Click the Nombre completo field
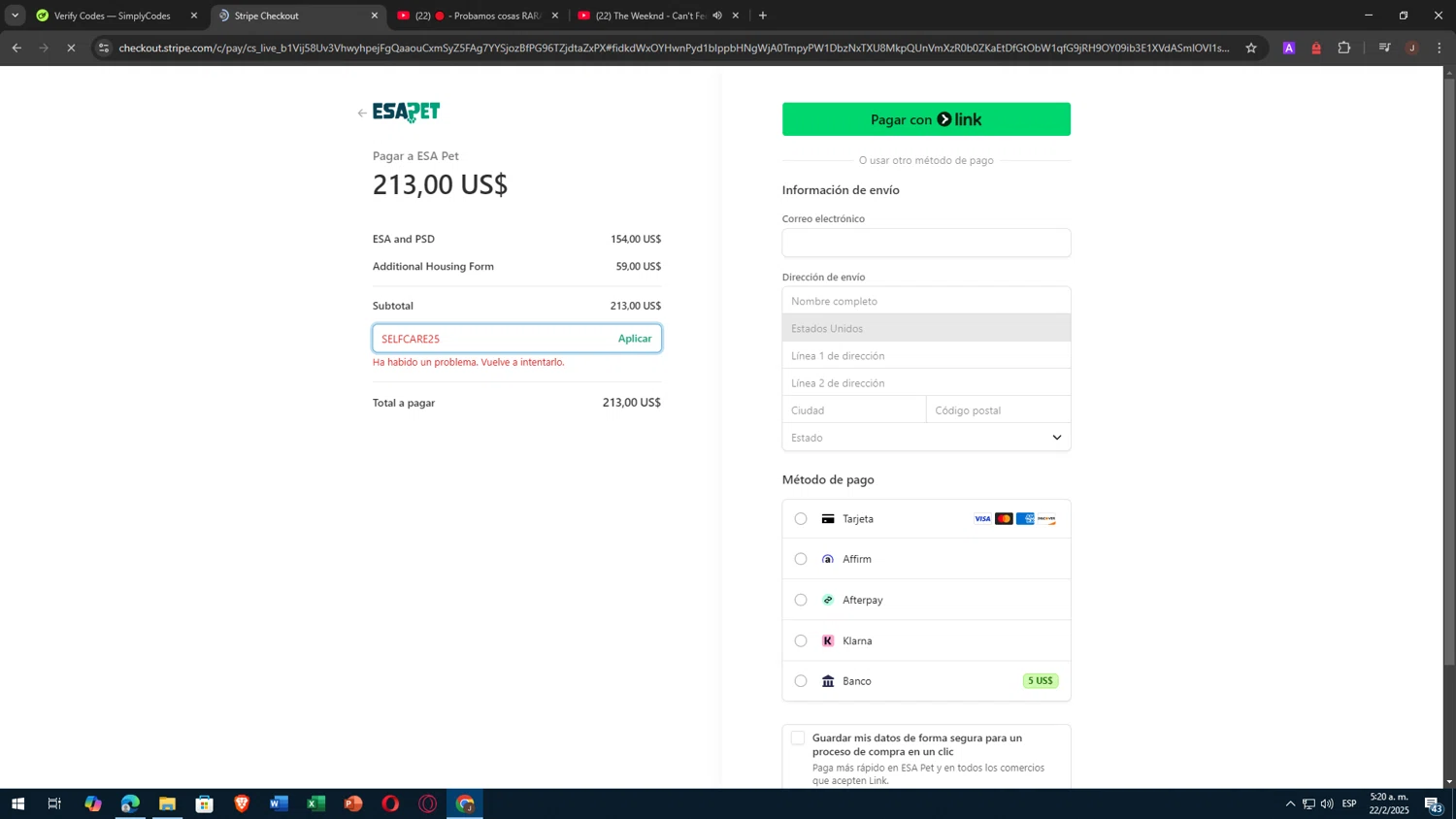 coord(926,301)
